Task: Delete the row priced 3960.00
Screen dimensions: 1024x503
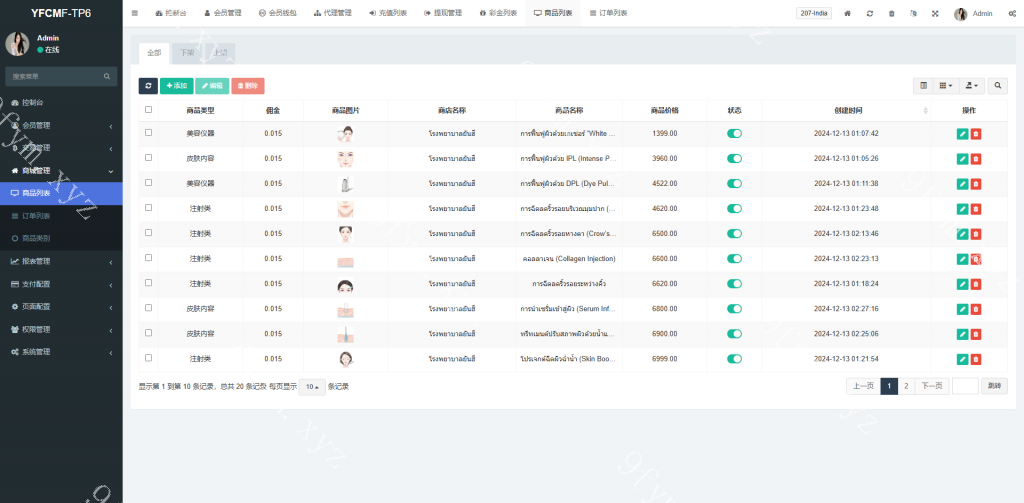Action: 976,159
